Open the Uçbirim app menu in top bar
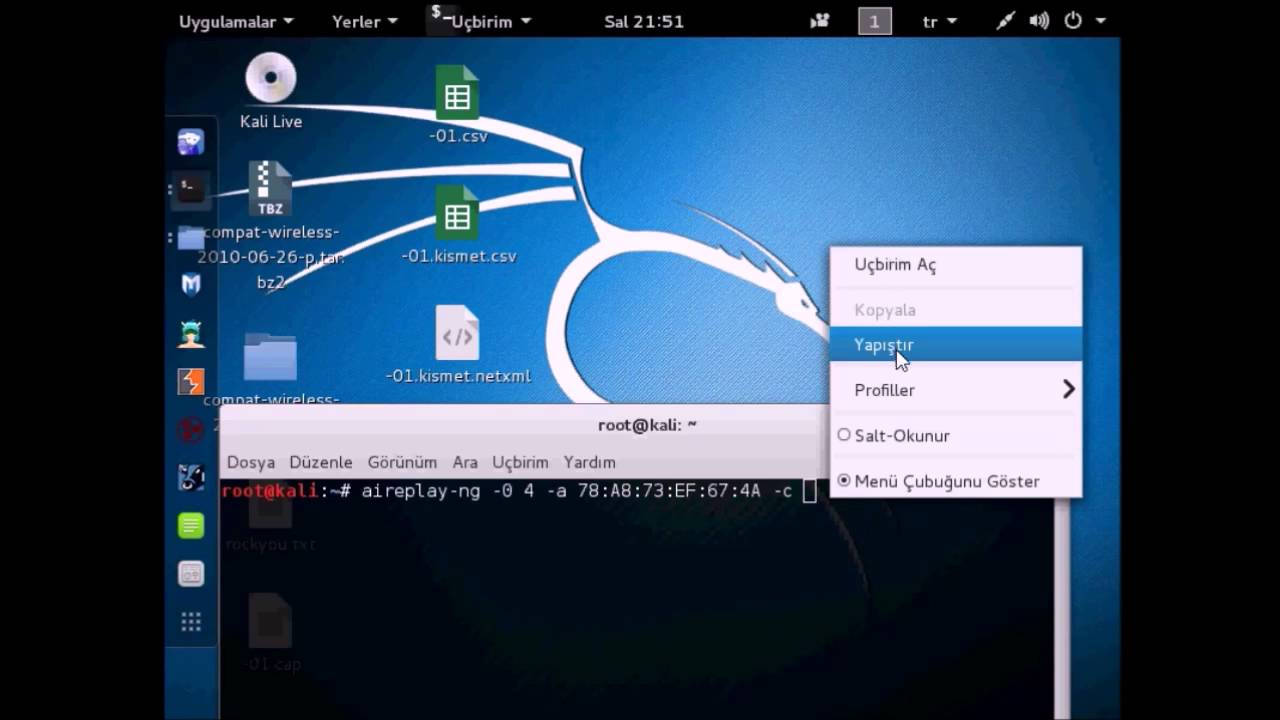 click(481, 21)
